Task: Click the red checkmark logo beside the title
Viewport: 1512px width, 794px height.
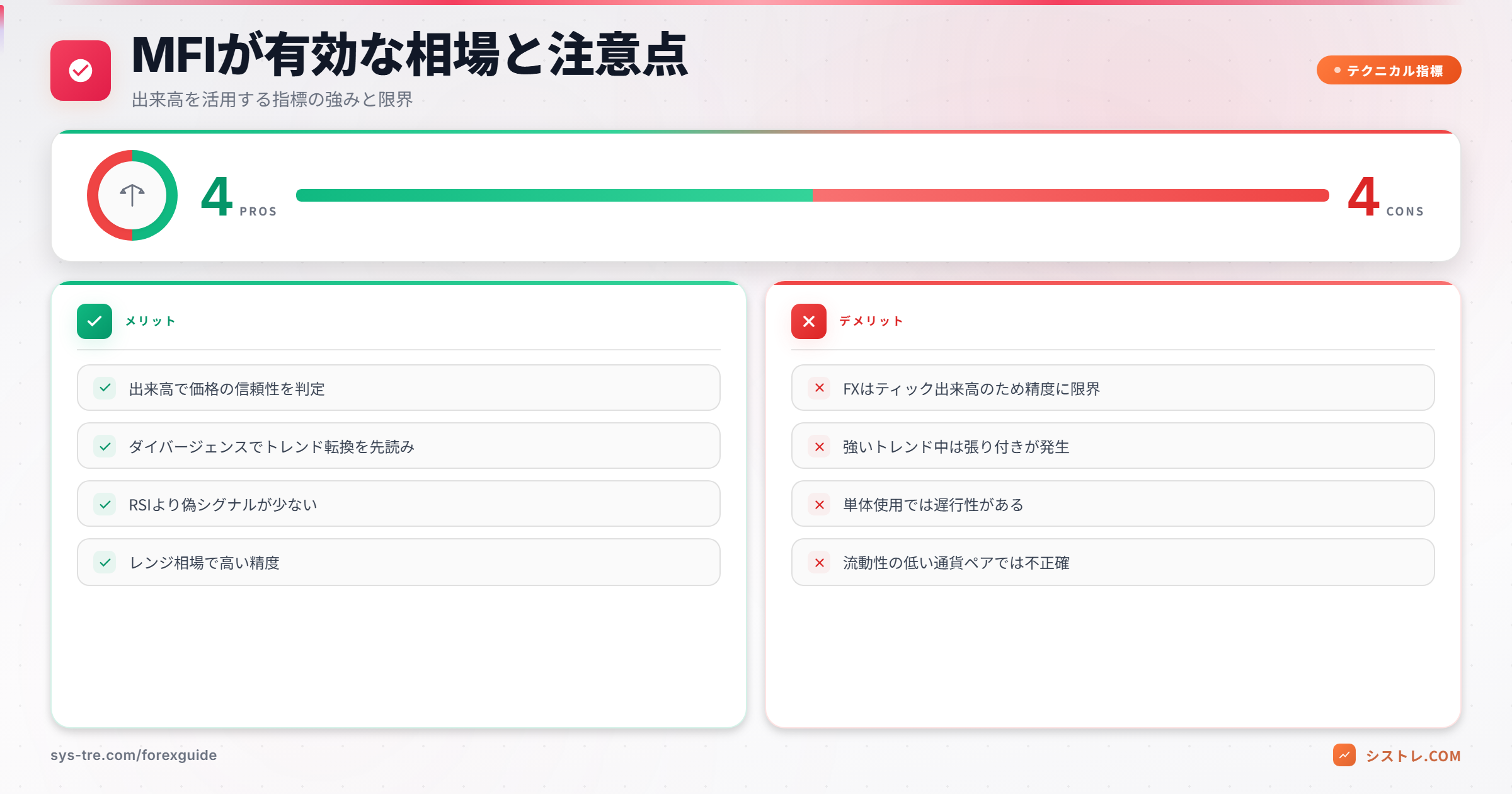Action: [x=81, y=71]
